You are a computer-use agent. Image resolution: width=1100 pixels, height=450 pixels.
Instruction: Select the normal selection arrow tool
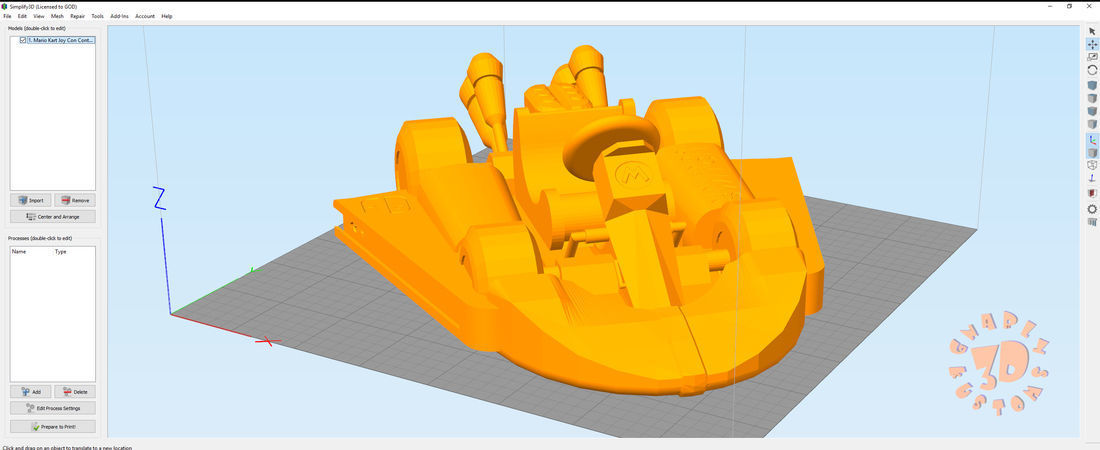(x=1092, y=31)
